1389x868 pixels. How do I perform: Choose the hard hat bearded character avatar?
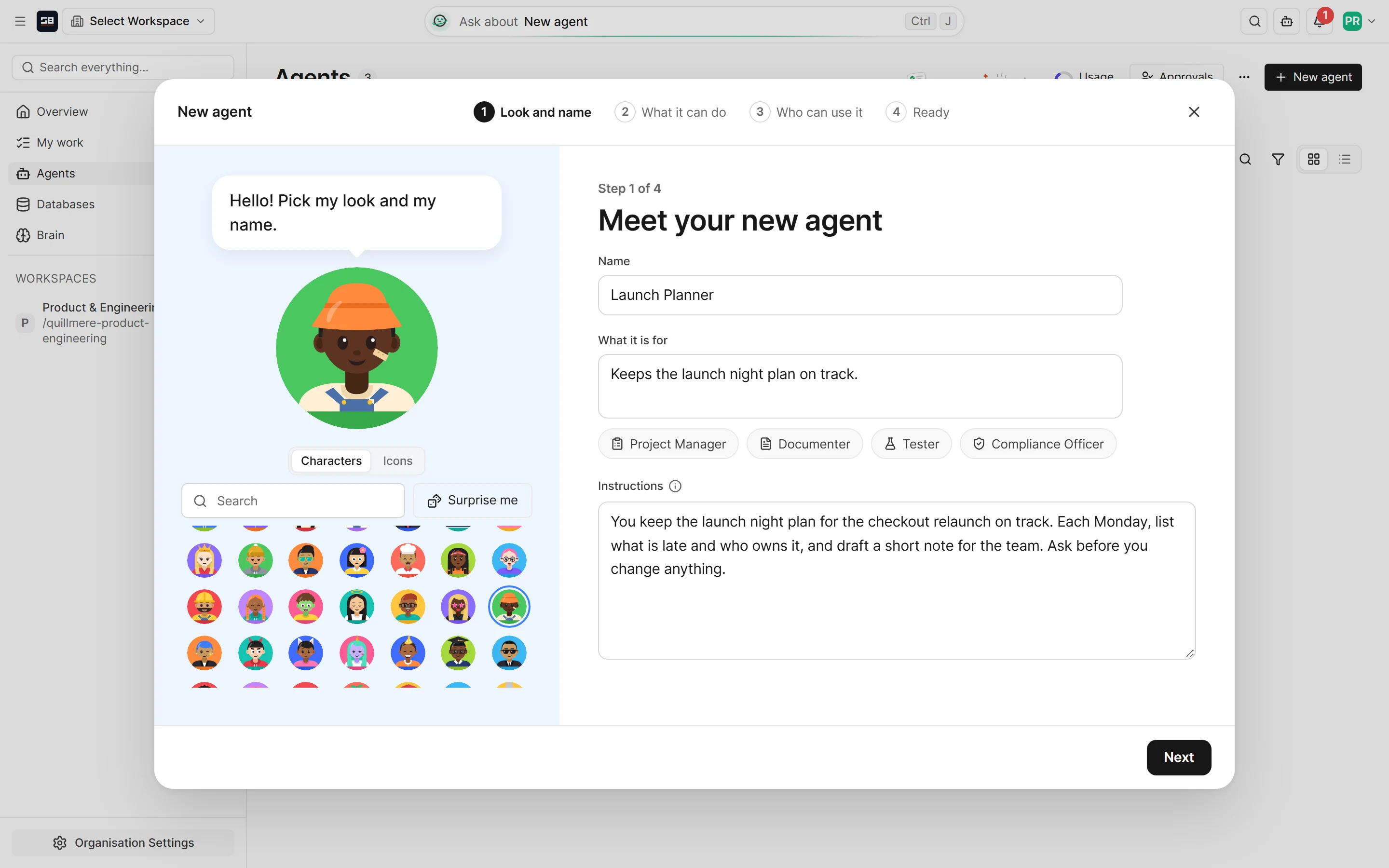tap(204, 607)
